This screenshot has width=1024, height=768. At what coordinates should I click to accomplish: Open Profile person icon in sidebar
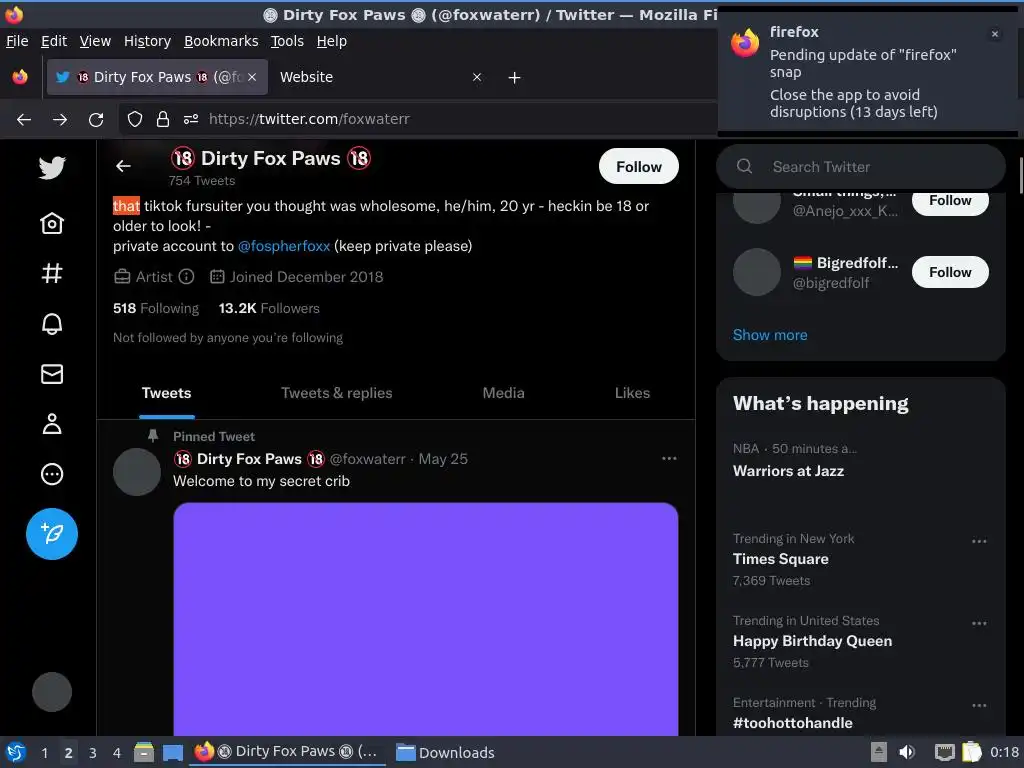52,424
